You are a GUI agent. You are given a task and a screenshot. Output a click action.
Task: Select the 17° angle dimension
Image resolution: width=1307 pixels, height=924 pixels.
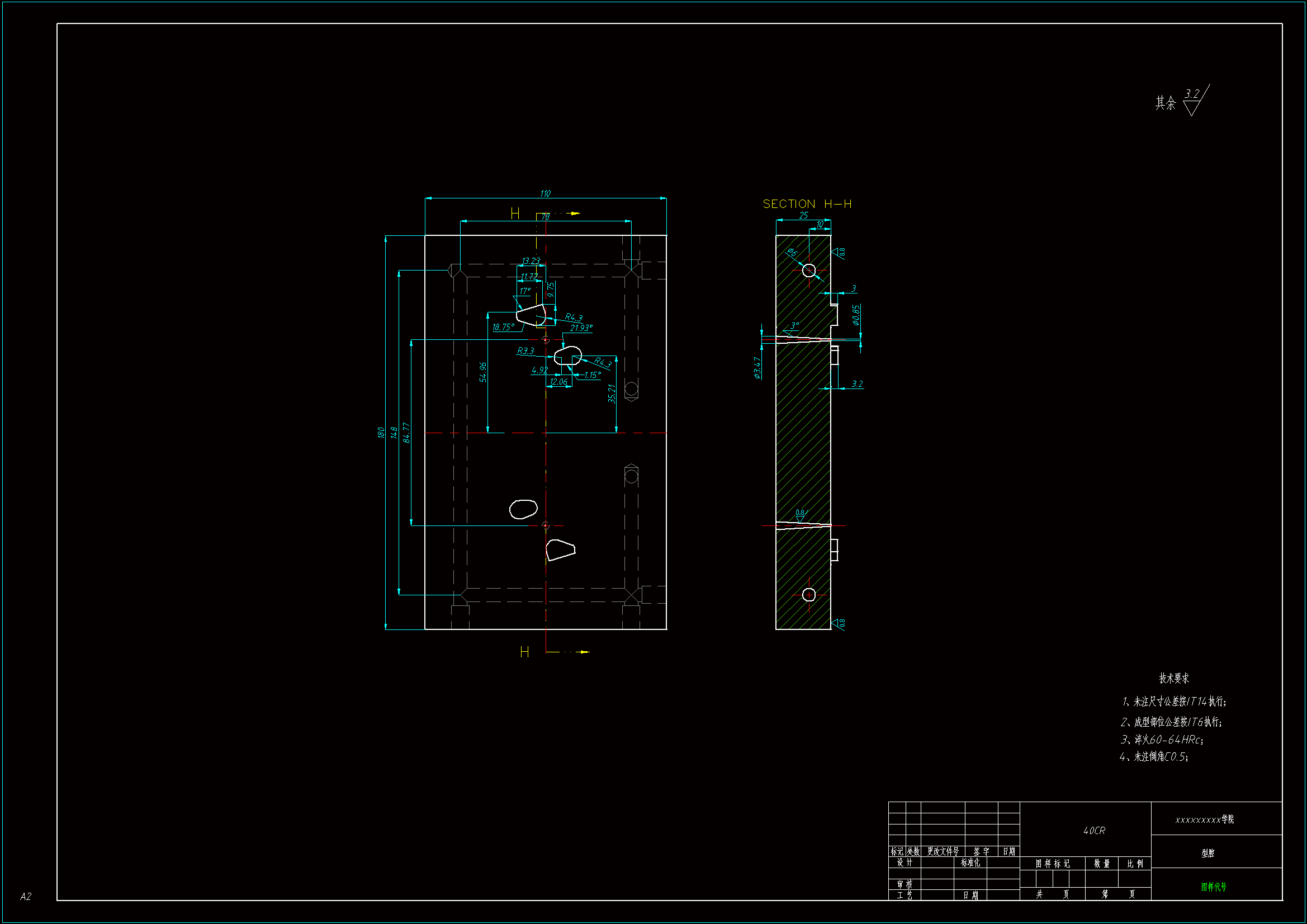pos(524,291)
